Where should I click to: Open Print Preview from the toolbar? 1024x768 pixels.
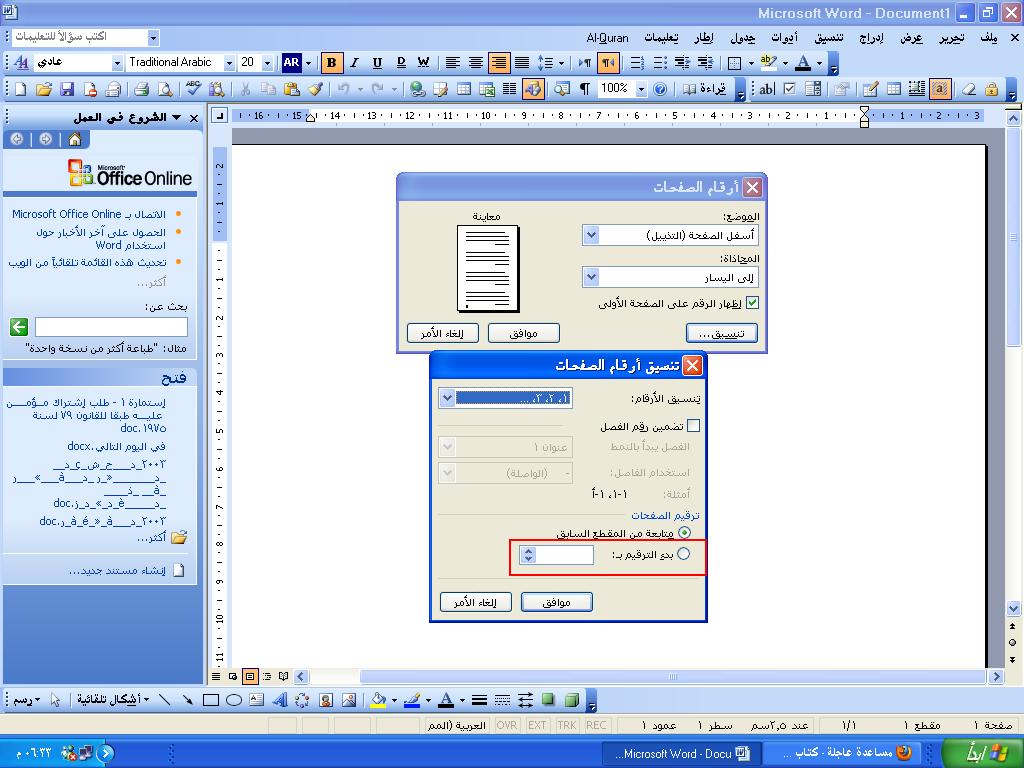tap(165, 89)
